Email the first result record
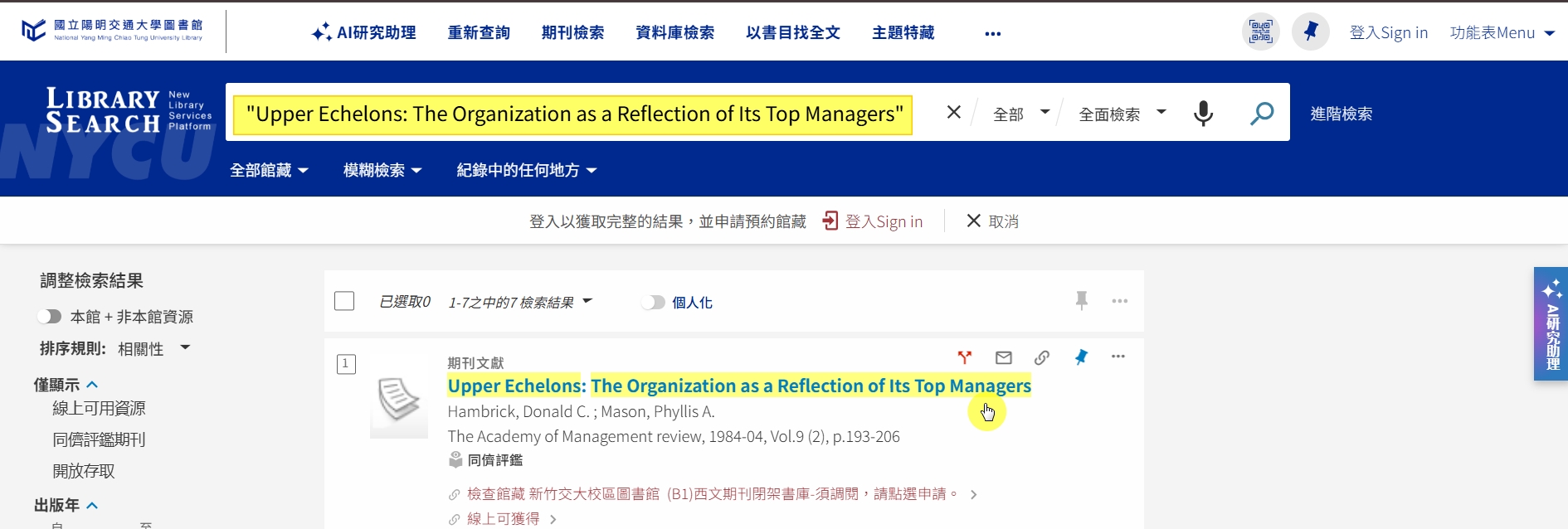The width and height of the screenshot is (1568, 529). (1004, 357)
